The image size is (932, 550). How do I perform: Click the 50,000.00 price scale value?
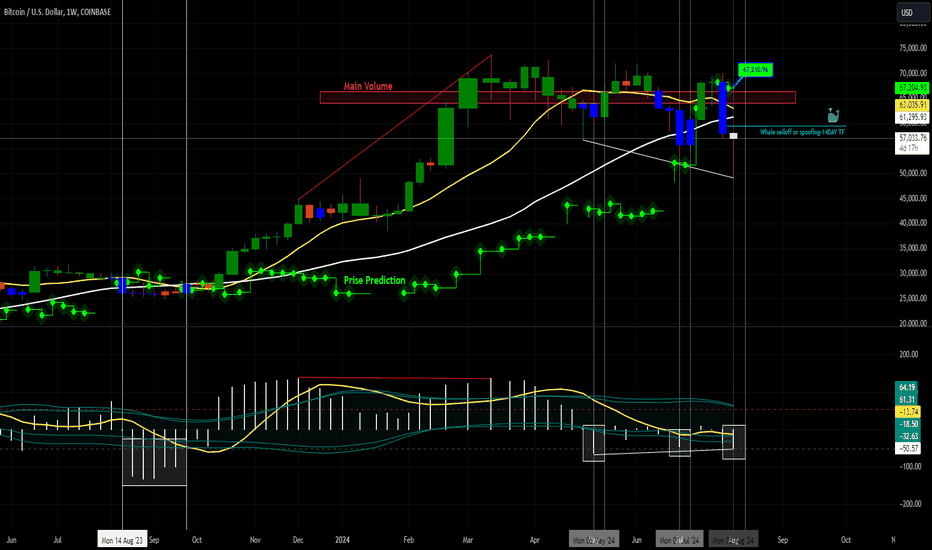point(912,173)
